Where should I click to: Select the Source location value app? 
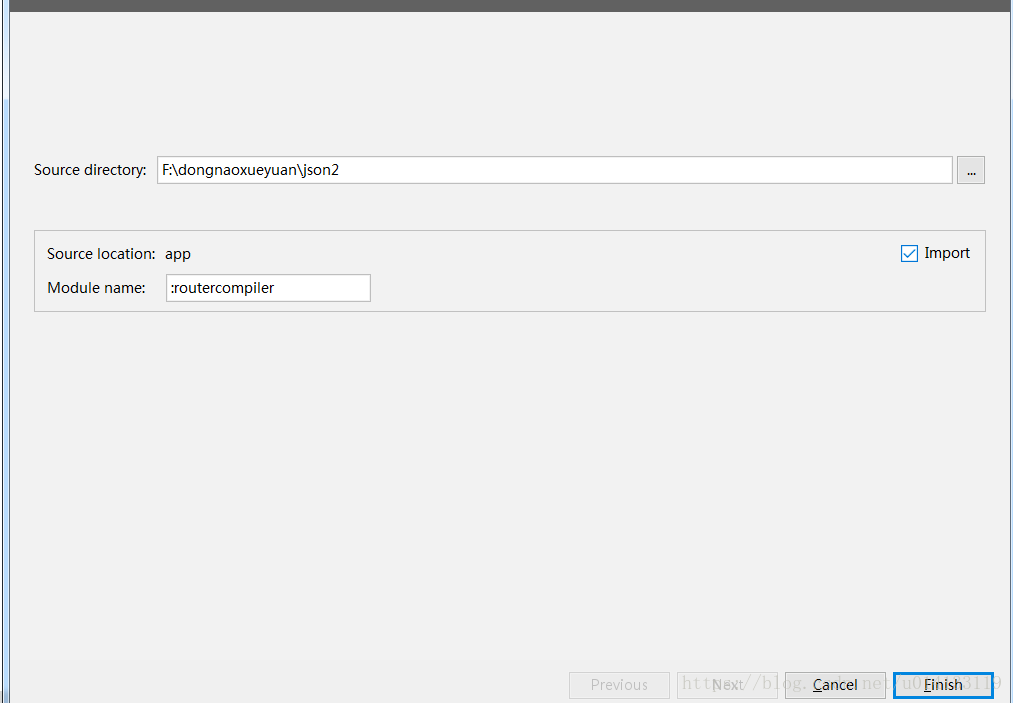(178, 255)
